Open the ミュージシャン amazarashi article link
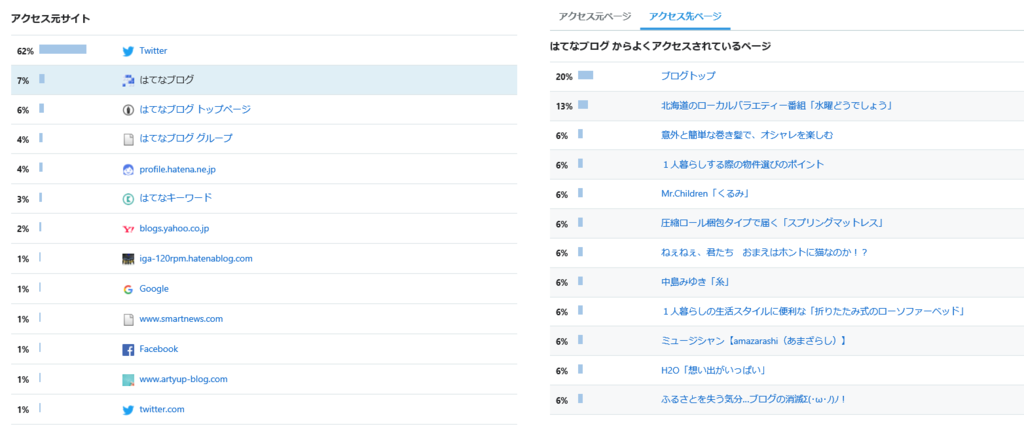Viewport: 1024px width, 426px height. (754, 341)
